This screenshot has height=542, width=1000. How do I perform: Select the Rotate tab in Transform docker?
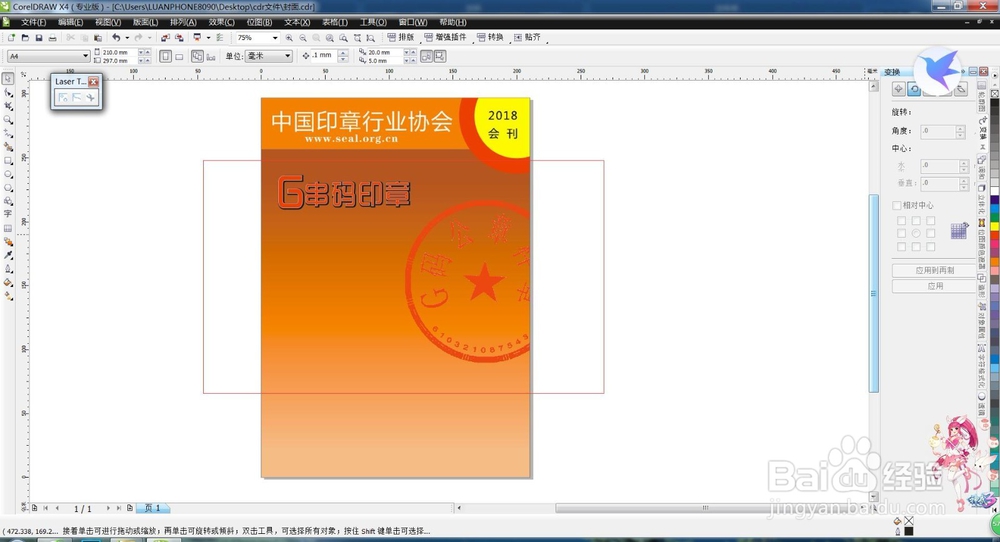(x=914, y=89)
